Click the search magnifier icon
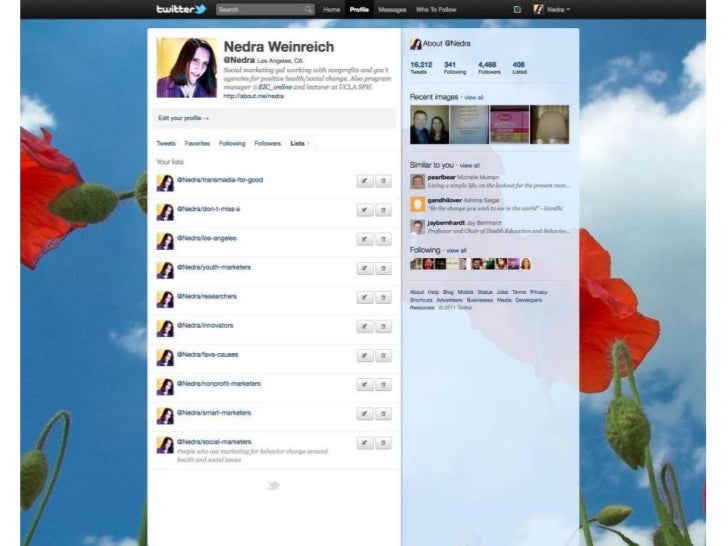Image resolution: width=728 pixels, height=546 pixels. [x=308, y=10]
